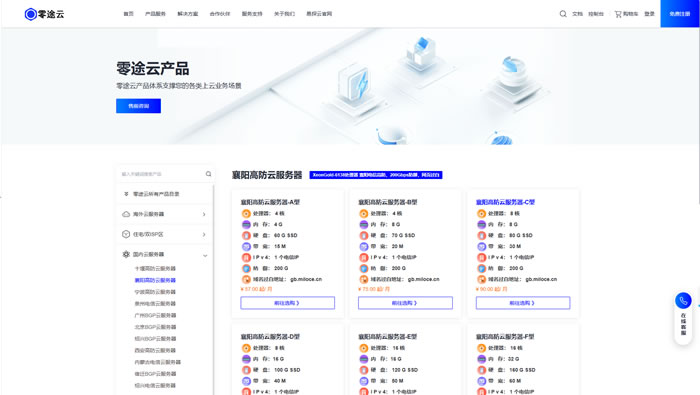This screenshot has height=395, width=700.
Task: Focus the sidebar product search input
Action: tap(162, 174)
